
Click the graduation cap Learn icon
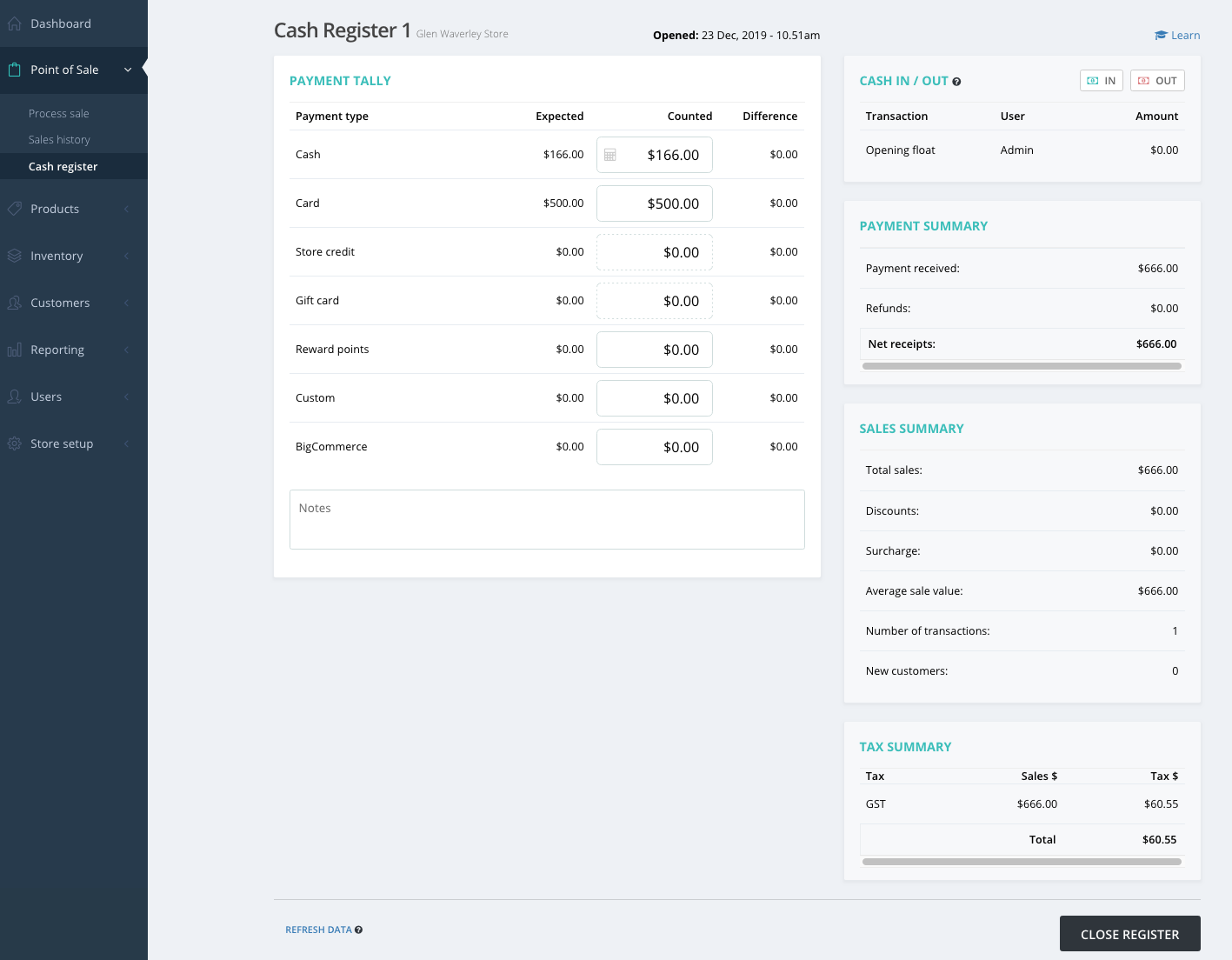coord(1161,36)
